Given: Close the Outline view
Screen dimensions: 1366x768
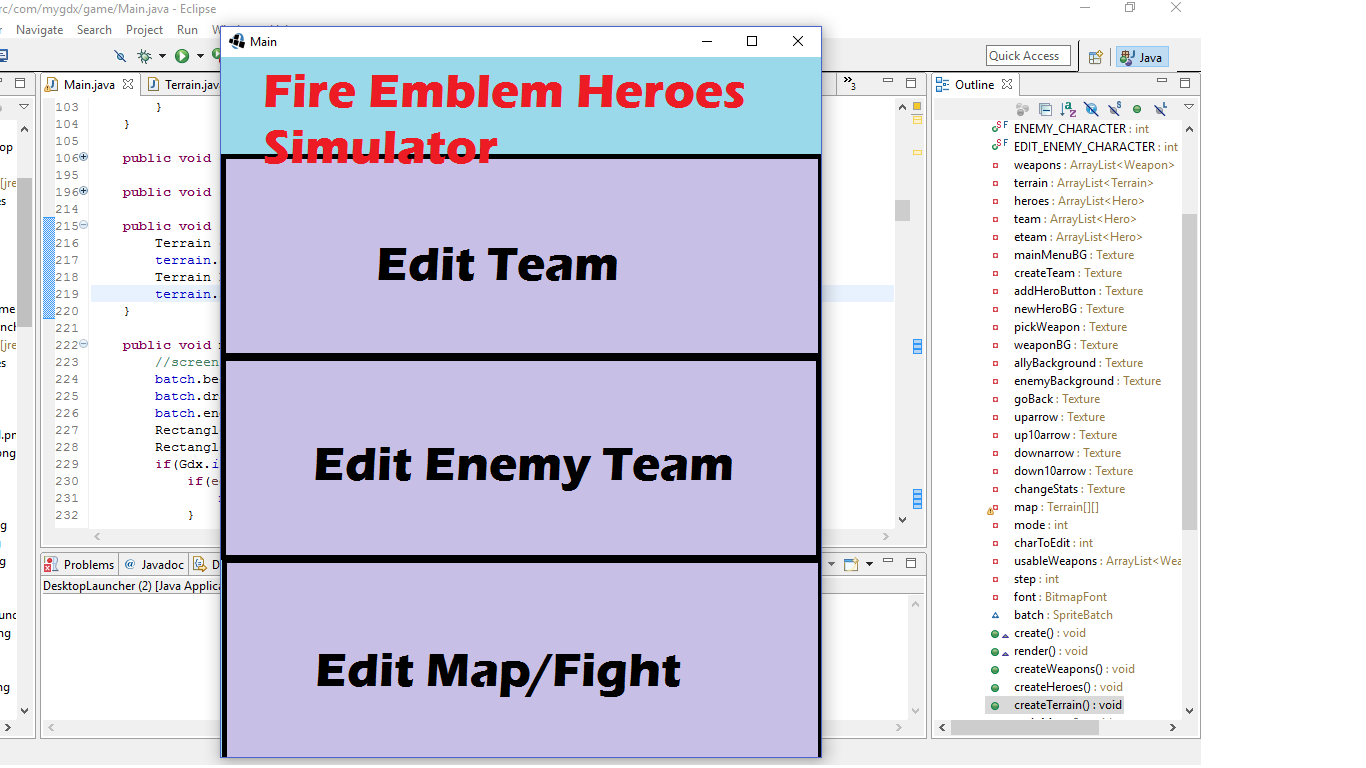Looking at the screenshot, I should point(1007,85).
